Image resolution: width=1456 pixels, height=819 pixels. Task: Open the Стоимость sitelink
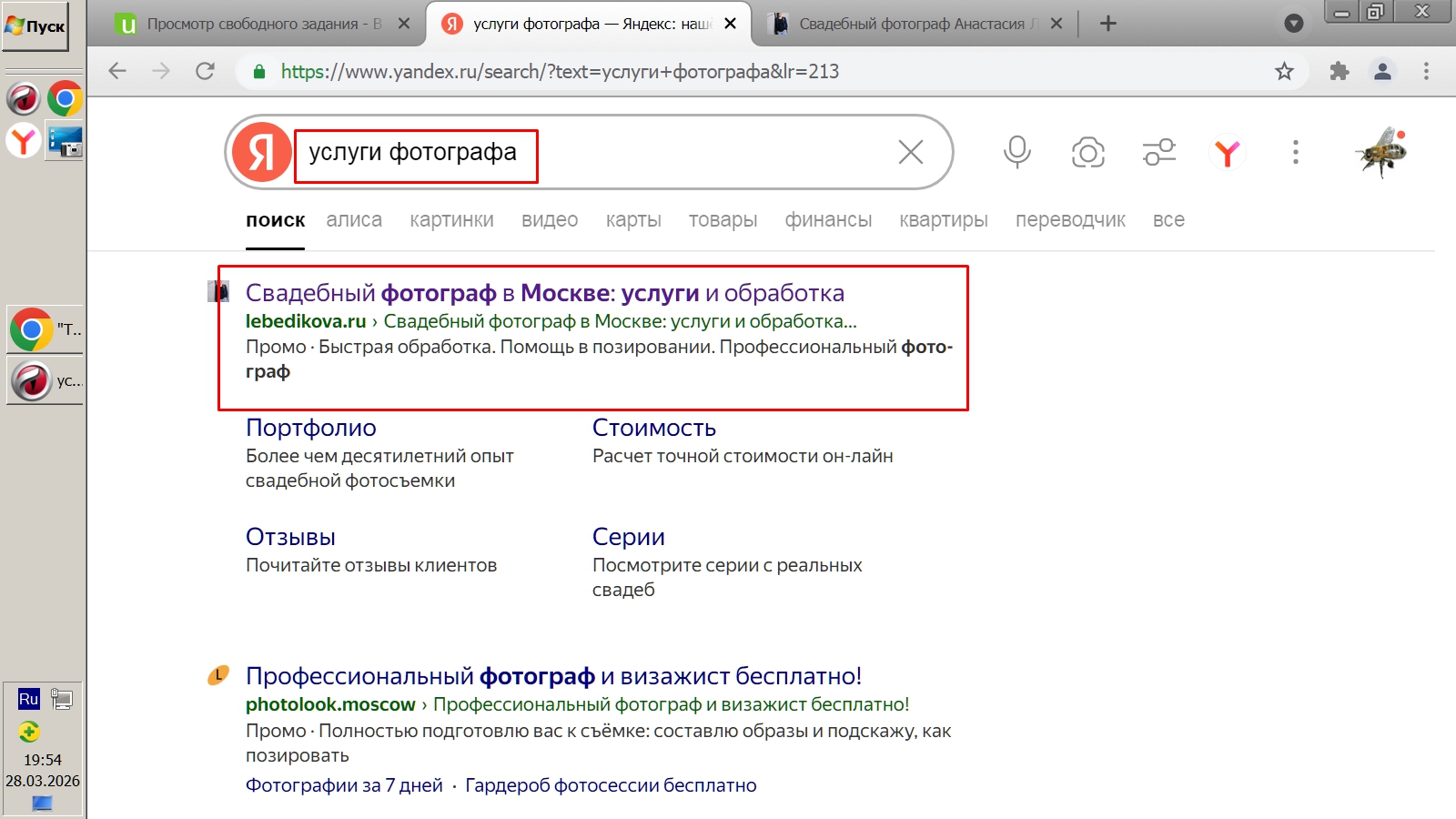coord(653,428)
